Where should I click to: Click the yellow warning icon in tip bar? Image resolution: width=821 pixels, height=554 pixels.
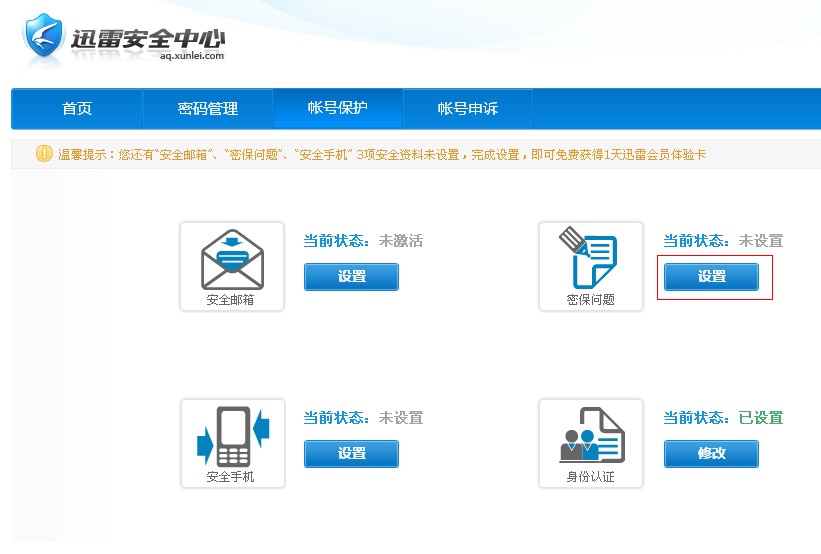44,154
